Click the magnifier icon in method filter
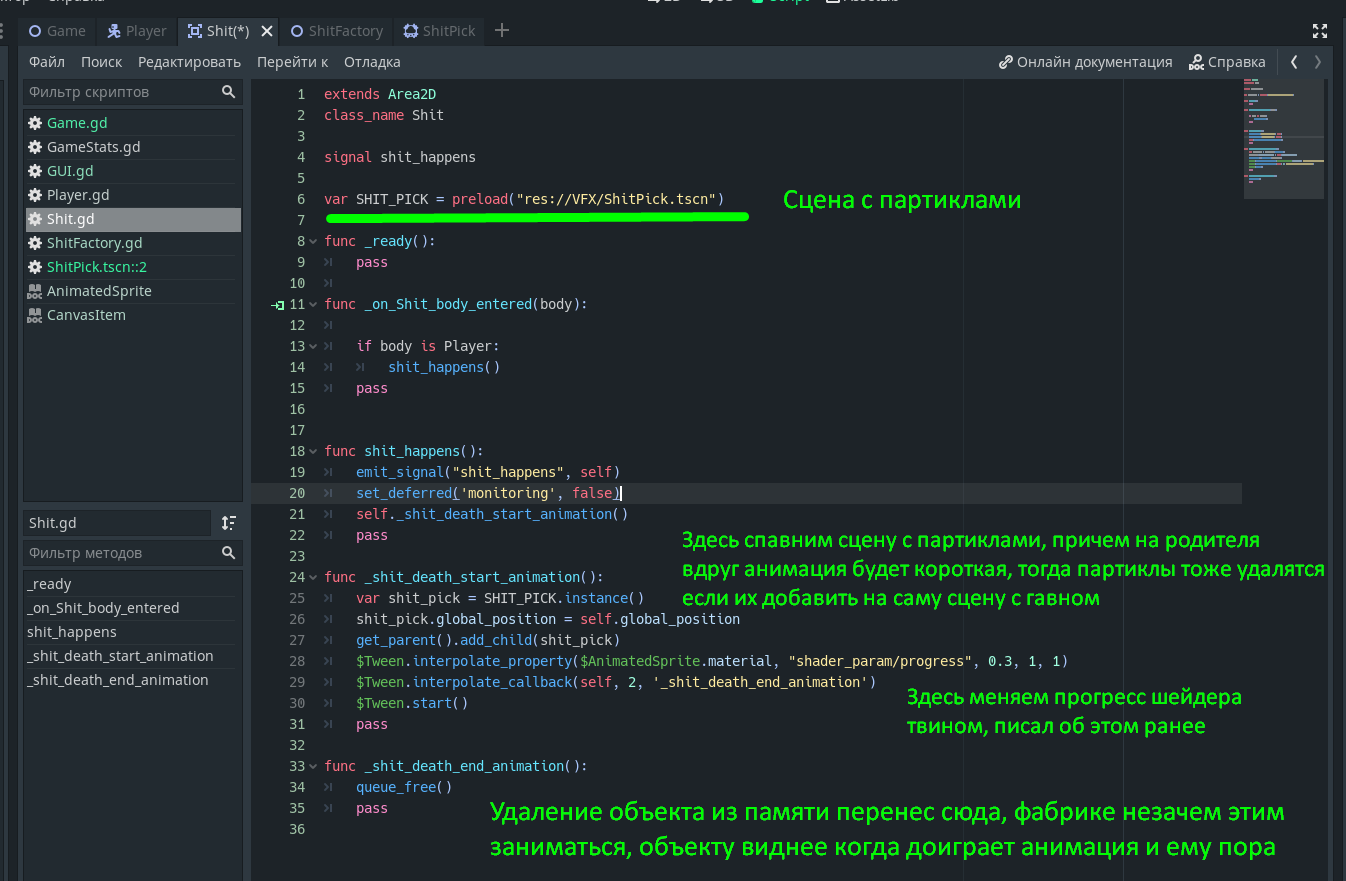This screenshot has height=881, width=1346. (229, 553)
